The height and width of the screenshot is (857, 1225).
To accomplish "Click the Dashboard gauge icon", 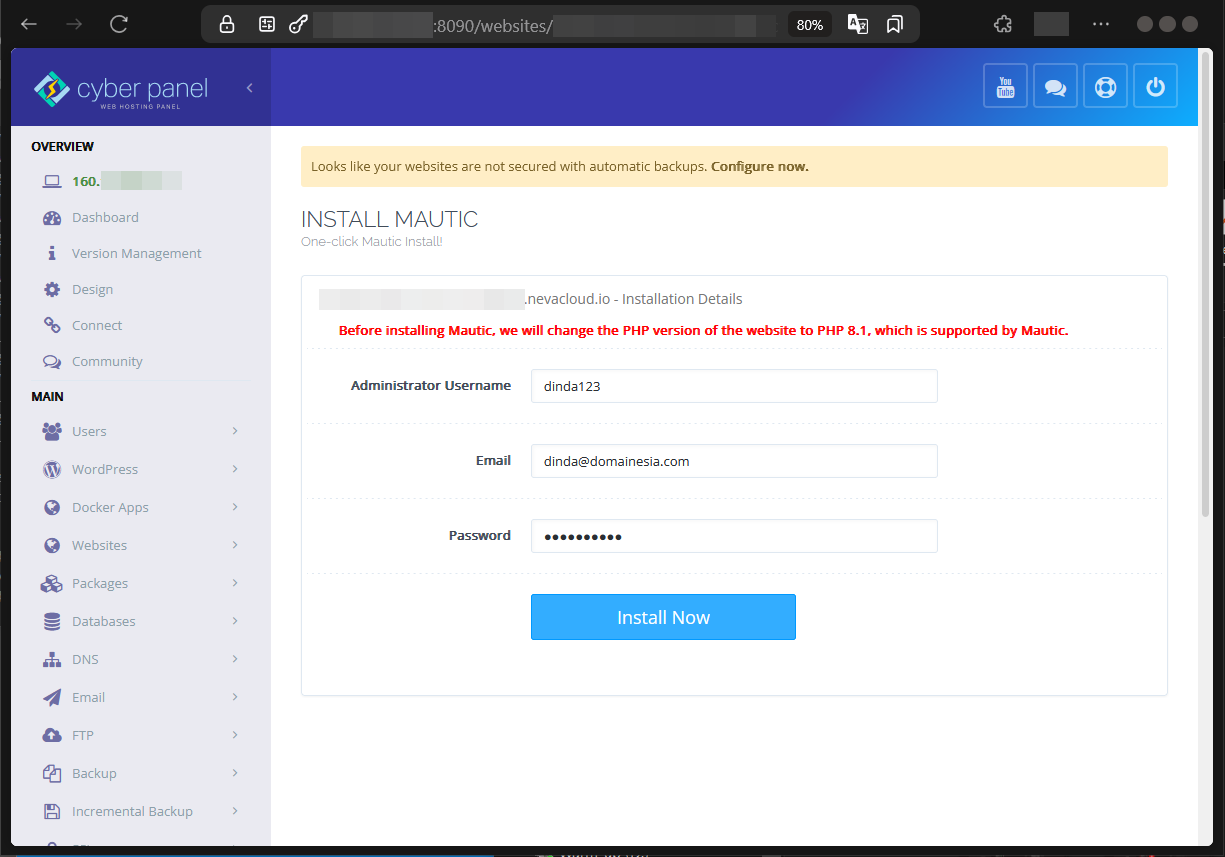I will point(52,218).
